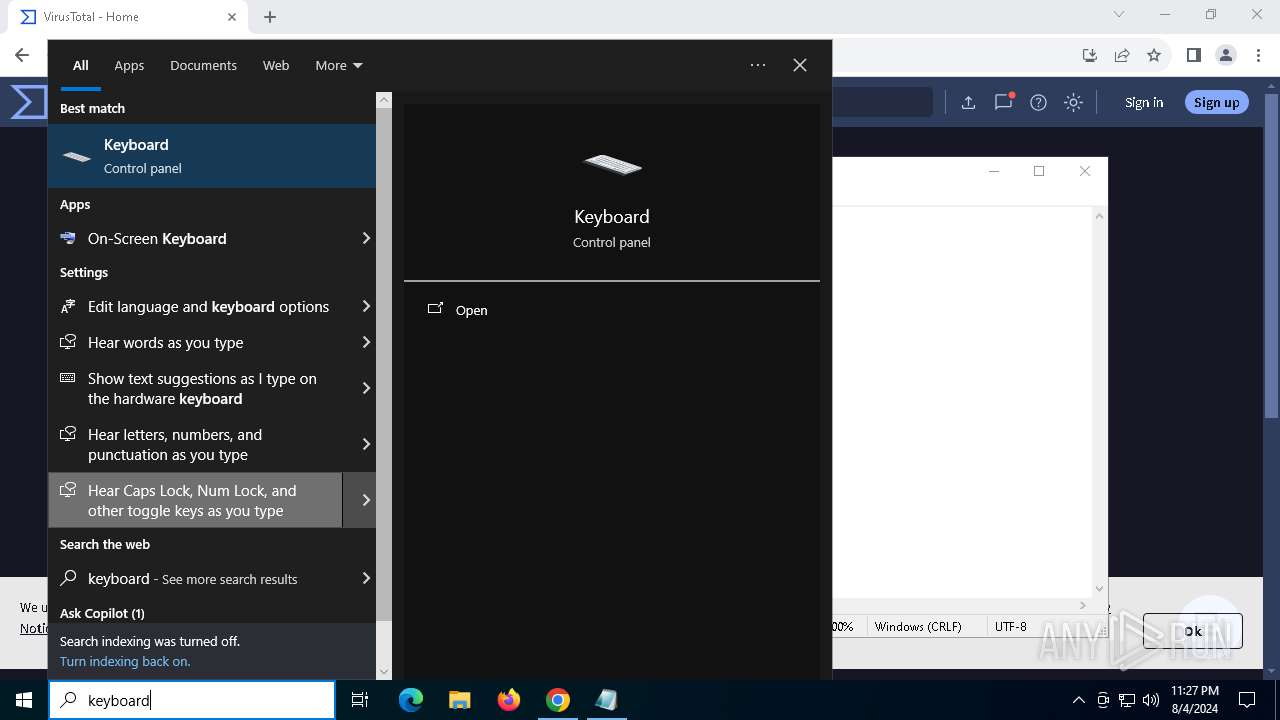Image resolution: width=1280 pixels, height=720 pixels.
Task: Click the VirusTotal upload icon
Action: [x=968, y=102]
